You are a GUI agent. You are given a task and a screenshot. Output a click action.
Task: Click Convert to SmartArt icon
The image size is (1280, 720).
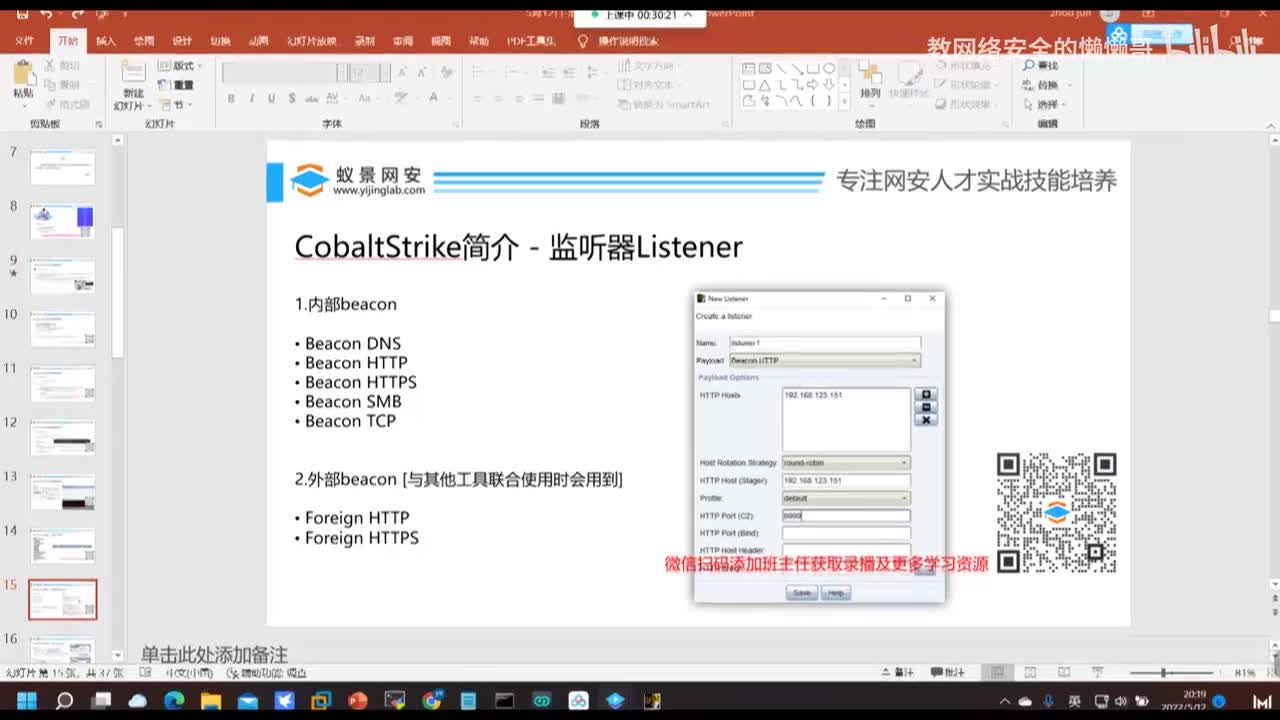(623, 104)
